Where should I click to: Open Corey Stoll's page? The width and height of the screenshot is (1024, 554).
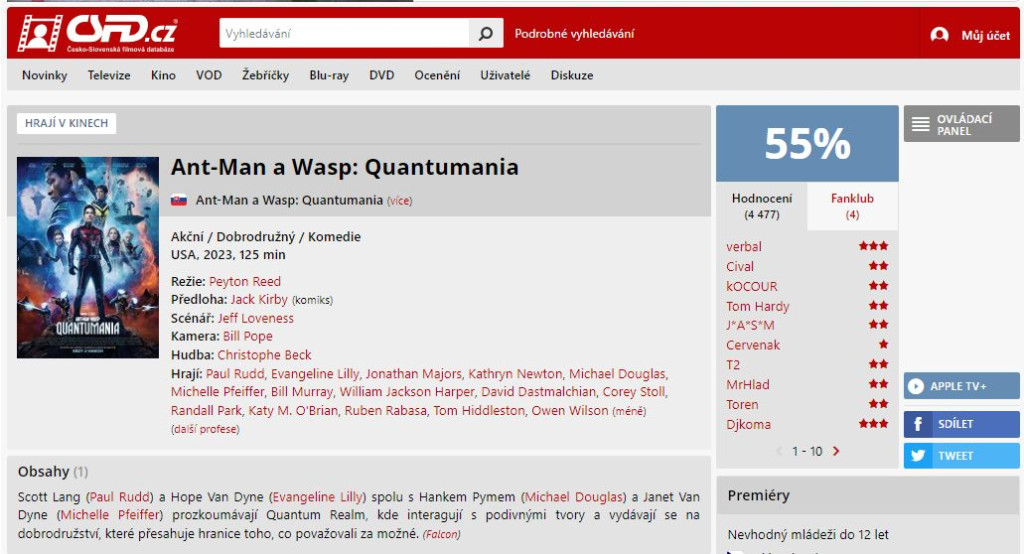pyautogui.click(x=633, y=392)
